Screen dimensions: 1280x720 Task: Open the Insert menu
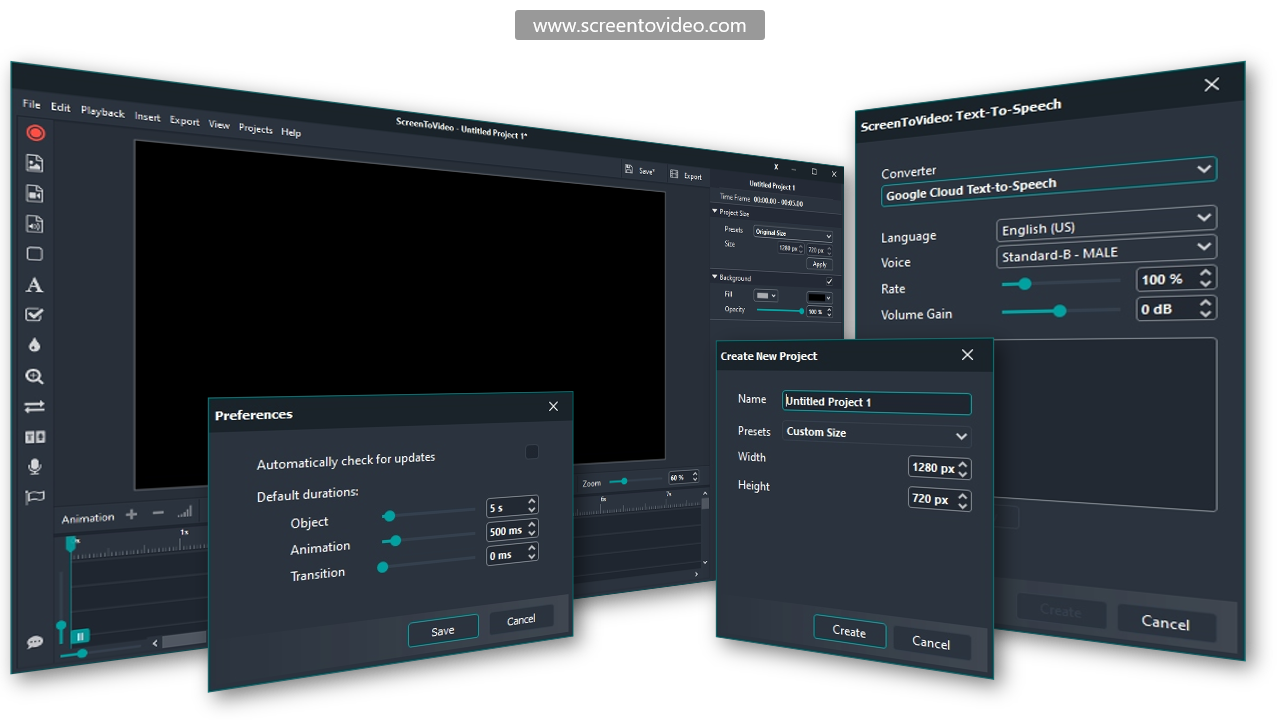tap(147, 117)
